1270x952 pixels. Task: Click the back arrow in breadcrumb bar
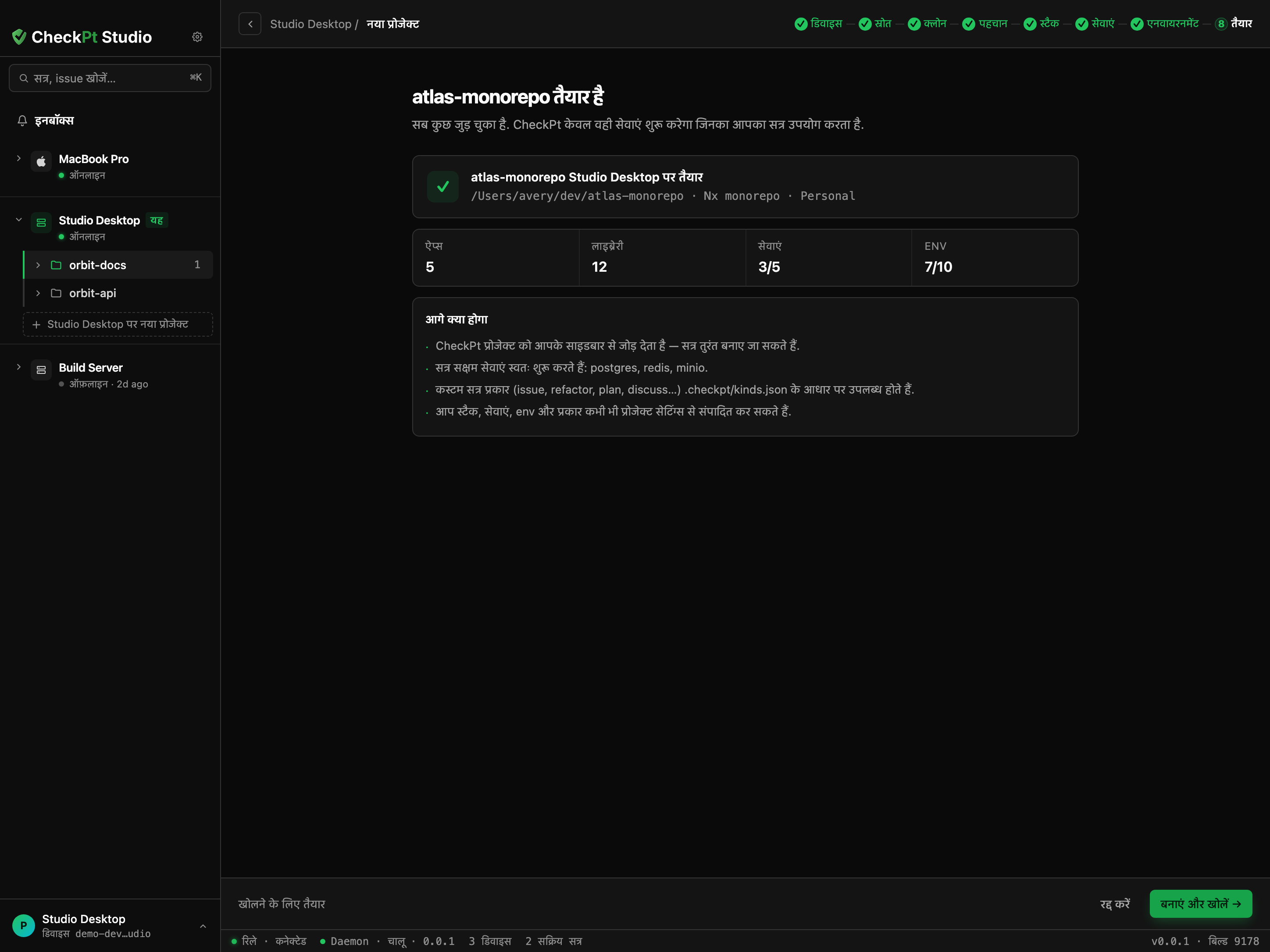(250, 24)
